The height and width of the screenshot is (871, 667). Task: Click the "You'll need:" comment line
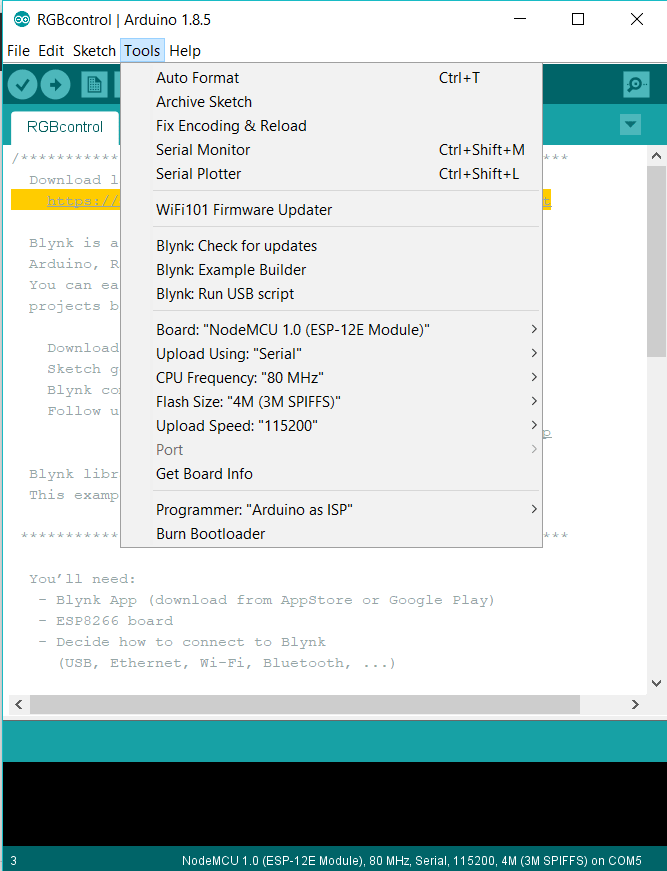coord(82,579)
